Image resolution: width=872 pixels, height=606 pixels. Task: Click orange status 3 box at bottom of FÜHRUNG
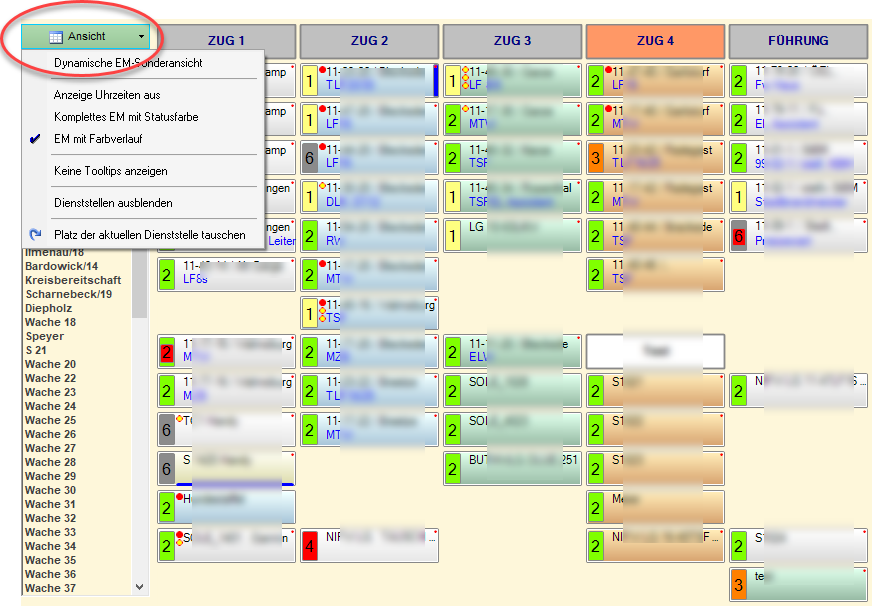tap(739, 584)
